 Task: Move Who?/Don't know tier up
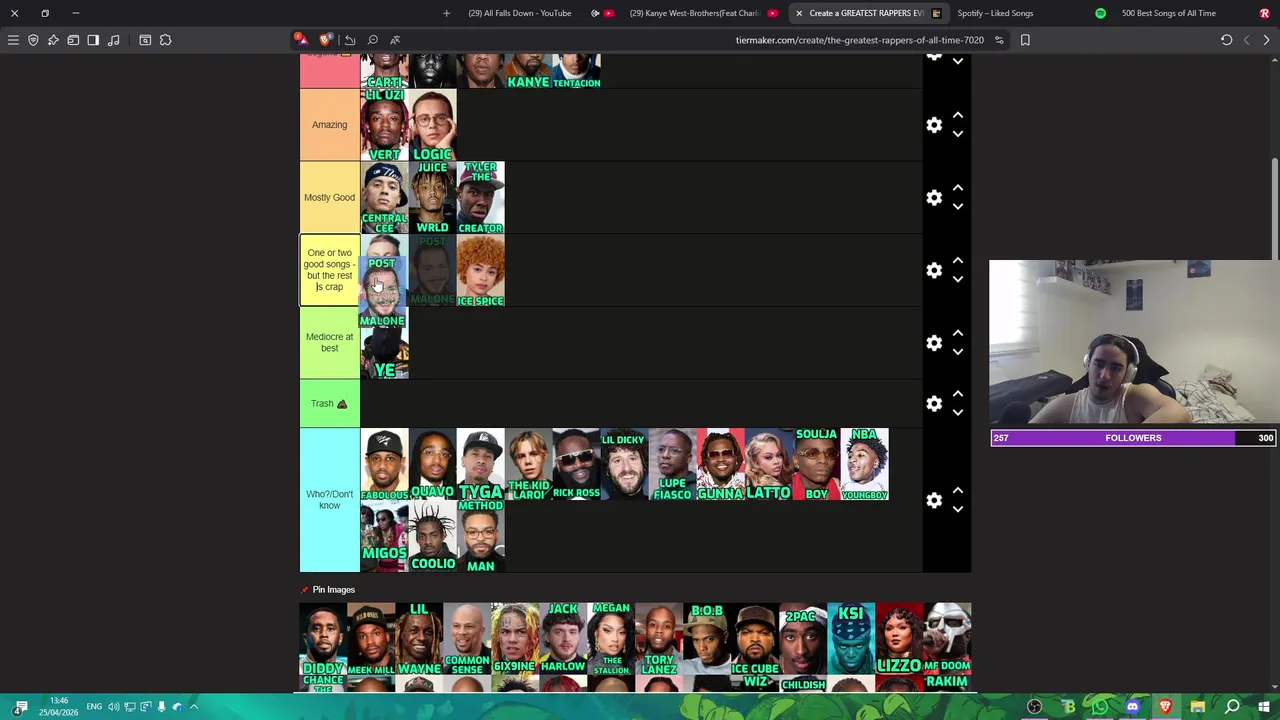click(x=958, y=491)
